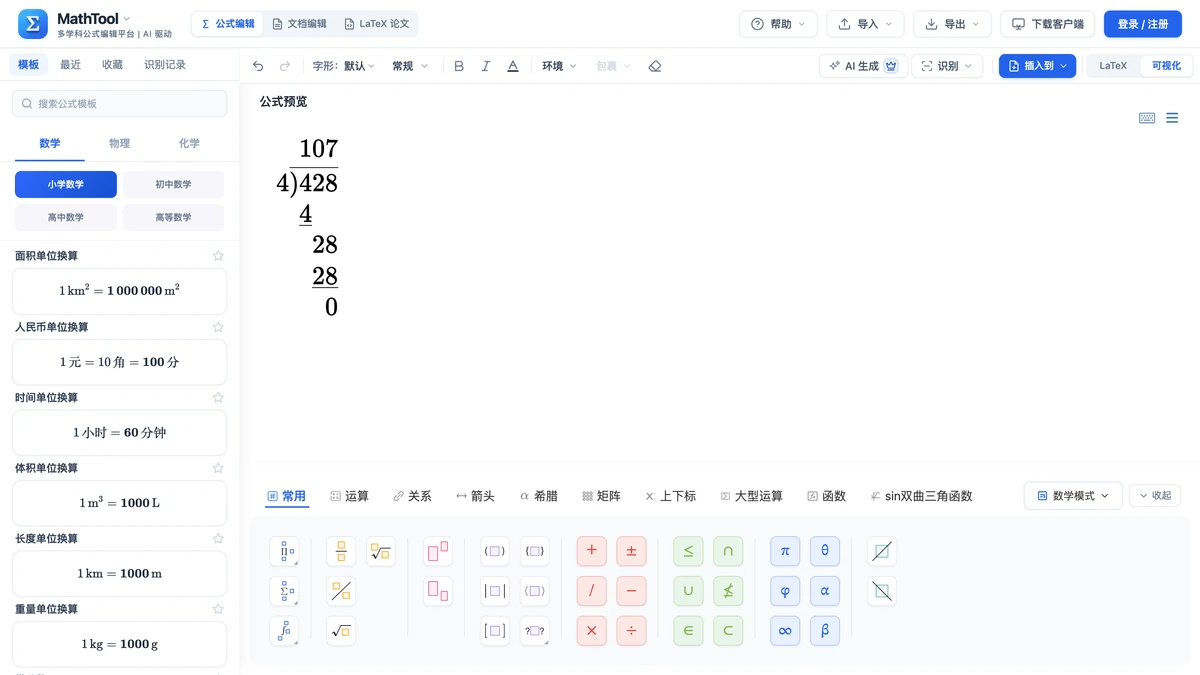Insert the plus sign symbol

point(592,551)
